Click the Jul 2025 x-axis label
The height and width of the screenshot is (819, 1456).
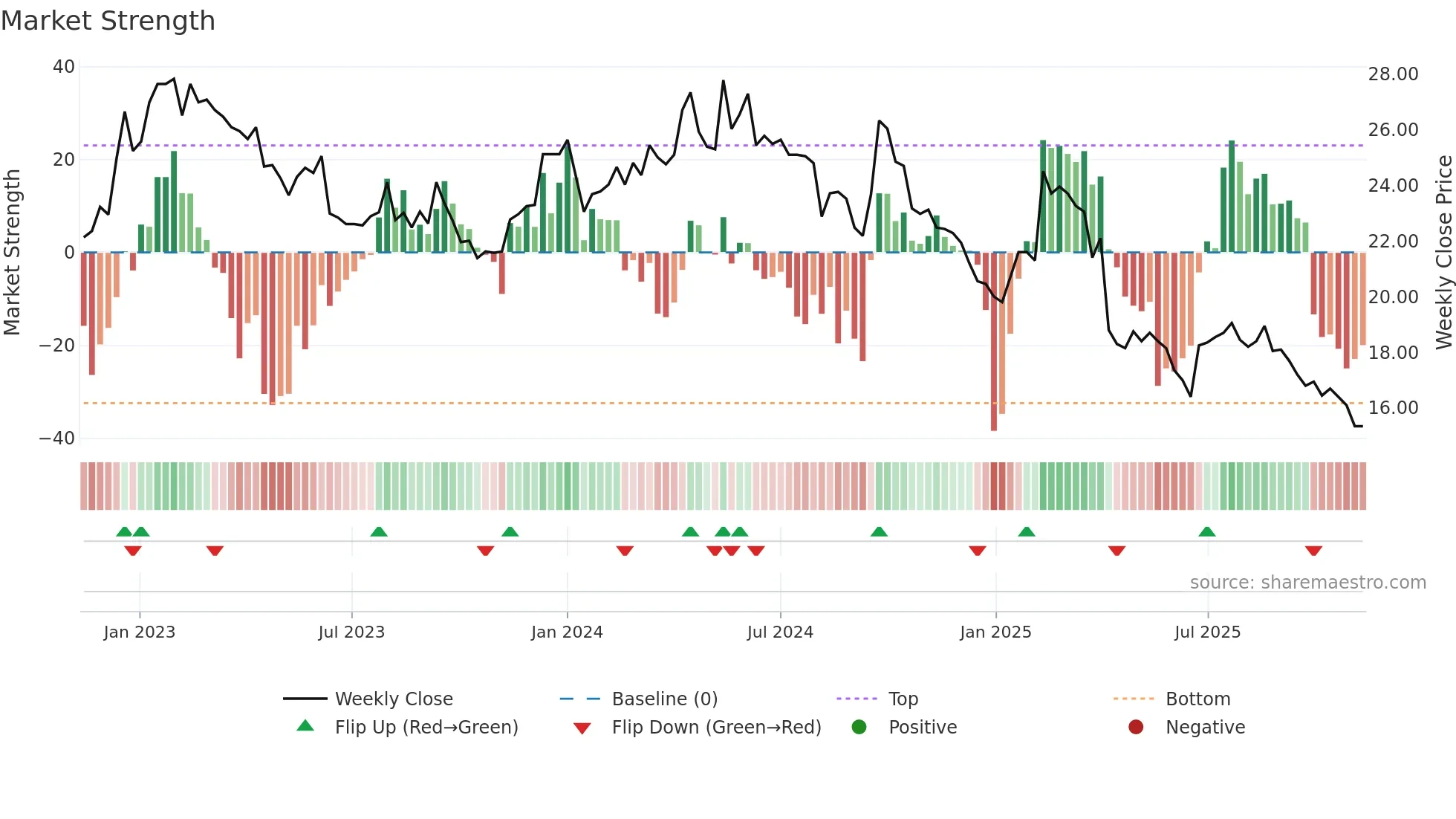(x=1207, y=632)
